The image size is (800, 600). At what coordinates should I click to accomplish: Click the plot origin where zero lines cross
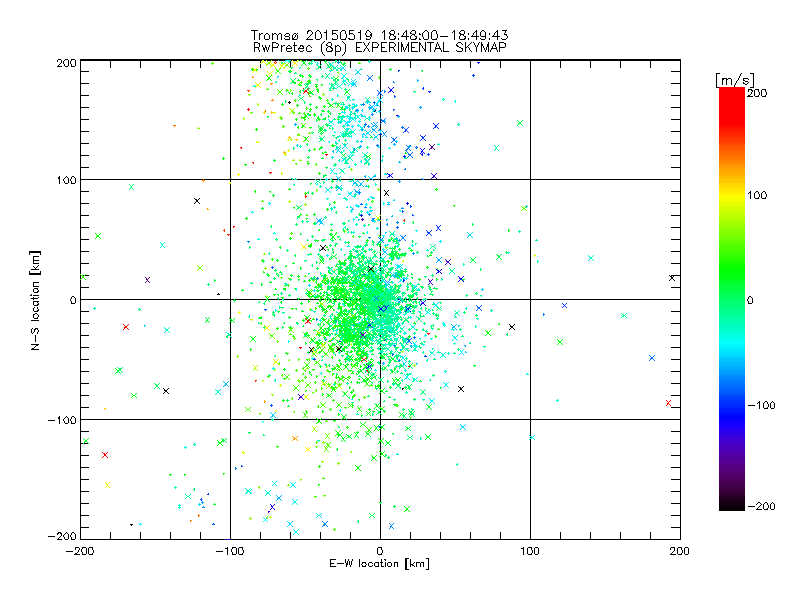point(380,299)
